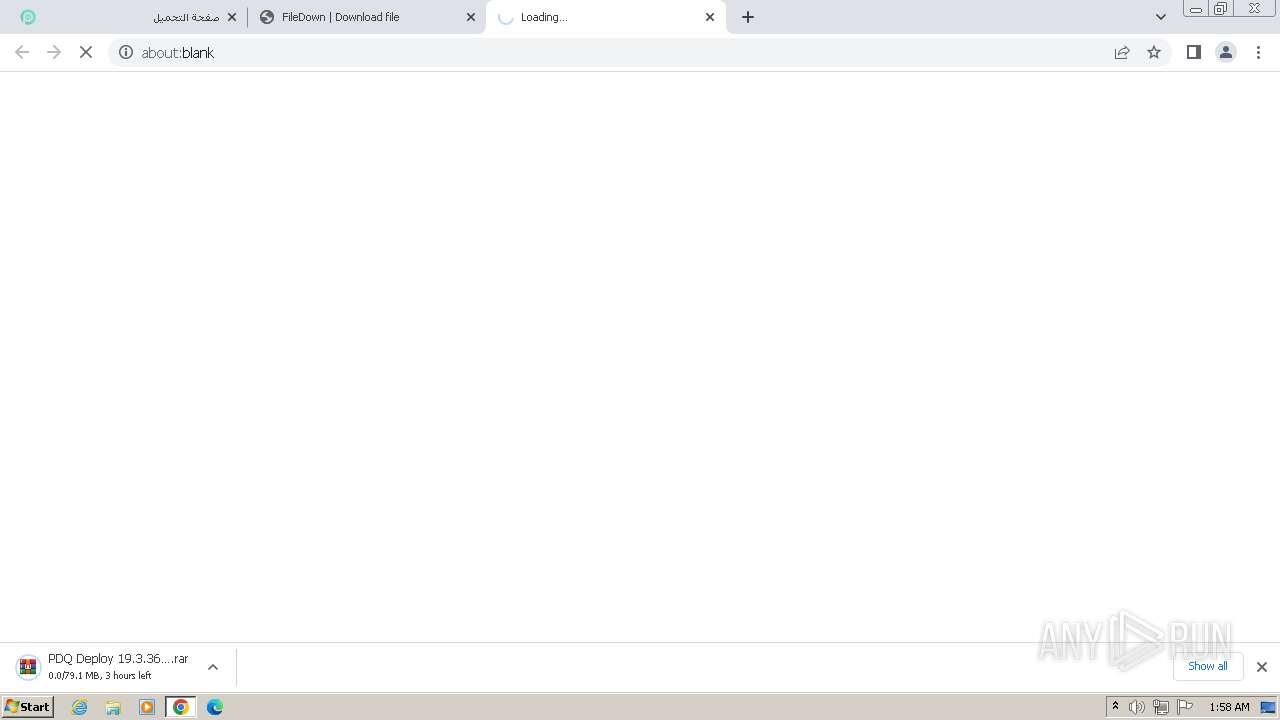Screen dimensions: 1280x720
Task: Show hidden system tray icons
Action: 1115,707
